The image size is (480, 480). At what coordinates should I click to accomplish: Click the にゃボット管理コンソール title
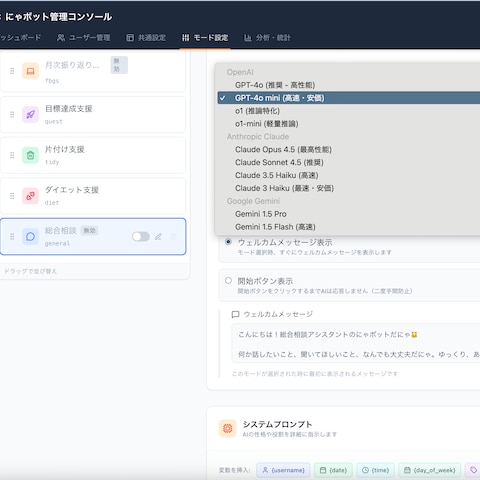[59, 17]
